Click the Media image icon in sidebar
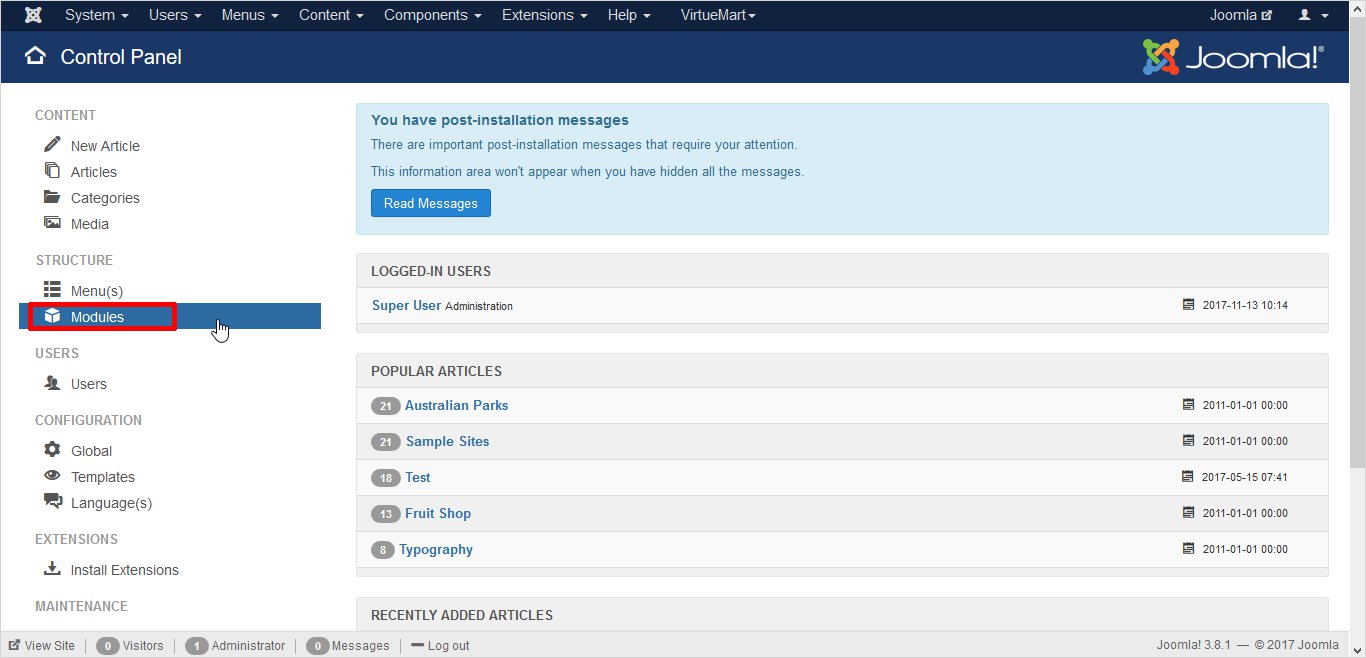Screen dimensions: 1366x658 (52, 223)
